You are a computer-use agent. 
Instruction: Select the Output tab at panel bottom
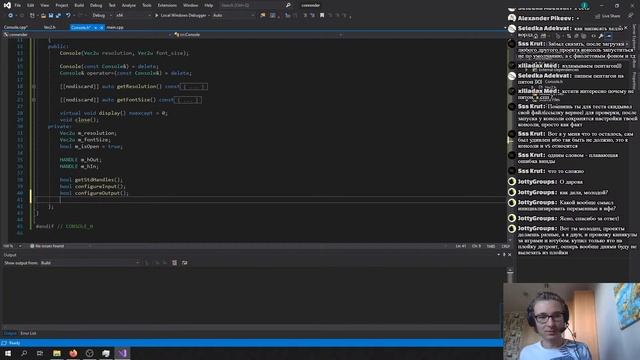10,333
